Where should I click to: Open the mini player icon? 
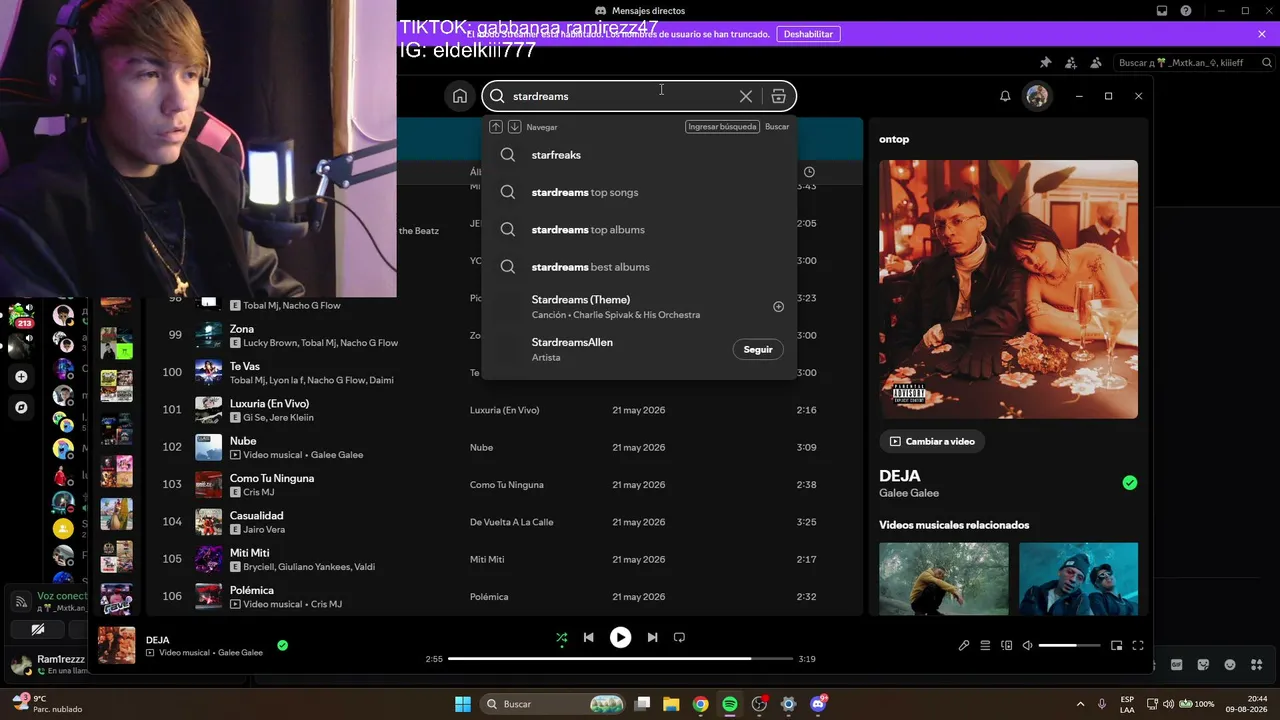[1117, 645]
